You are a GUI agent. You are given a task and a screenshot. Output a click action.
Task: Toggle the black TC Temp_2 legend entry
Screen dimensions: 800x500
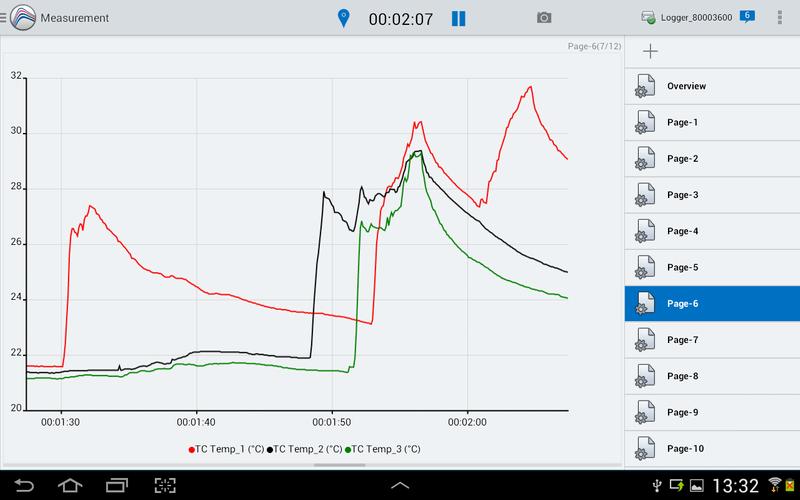(x=304, y=450)
